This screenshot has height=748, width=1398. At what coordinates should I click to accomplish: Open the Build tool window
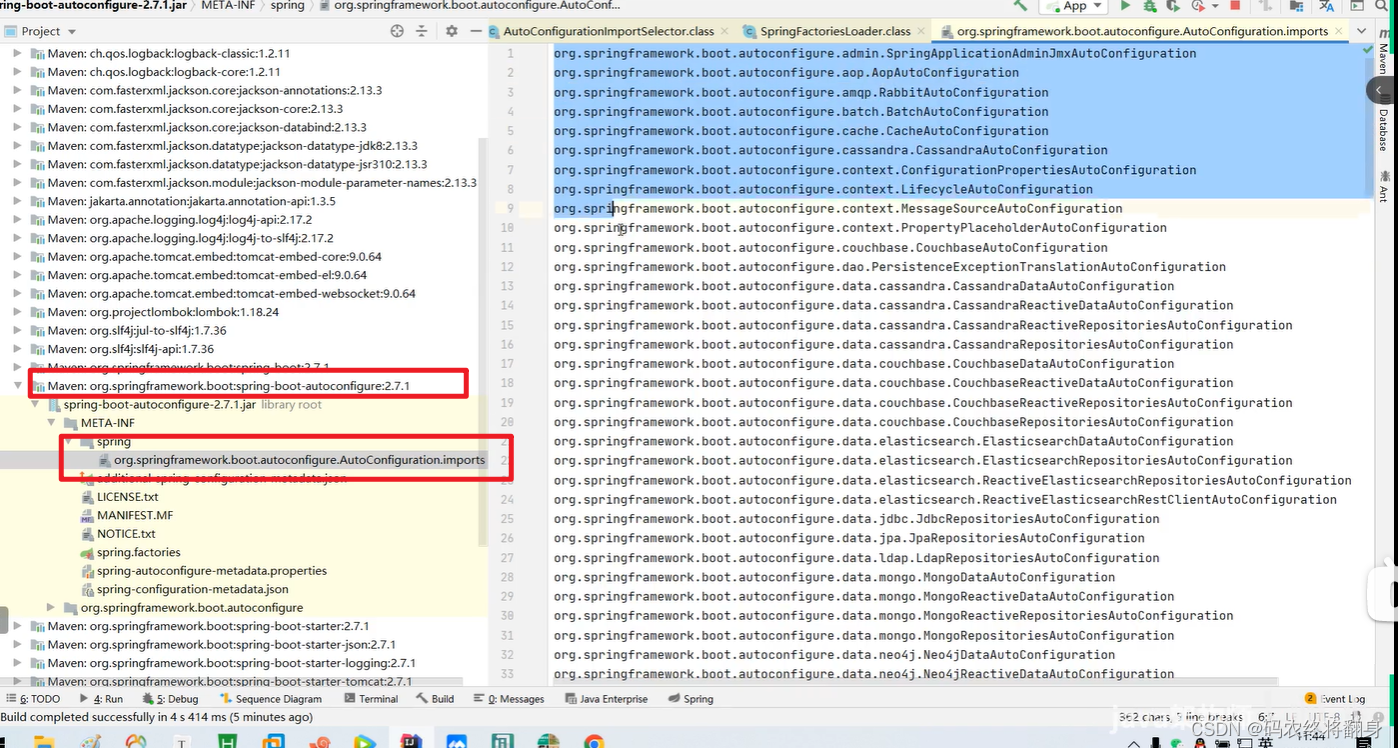(435, 699)
